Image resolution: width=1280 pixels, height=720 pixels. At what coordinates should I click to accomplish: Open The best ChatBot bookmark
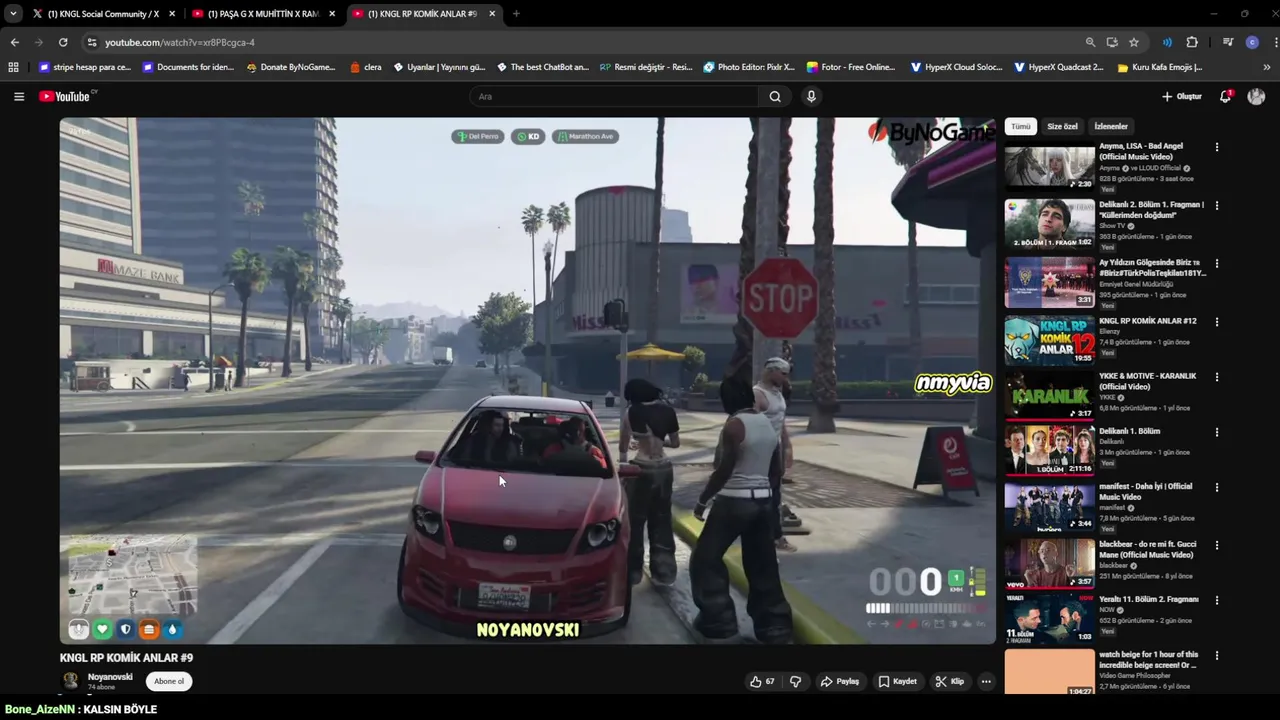point(542,67)
